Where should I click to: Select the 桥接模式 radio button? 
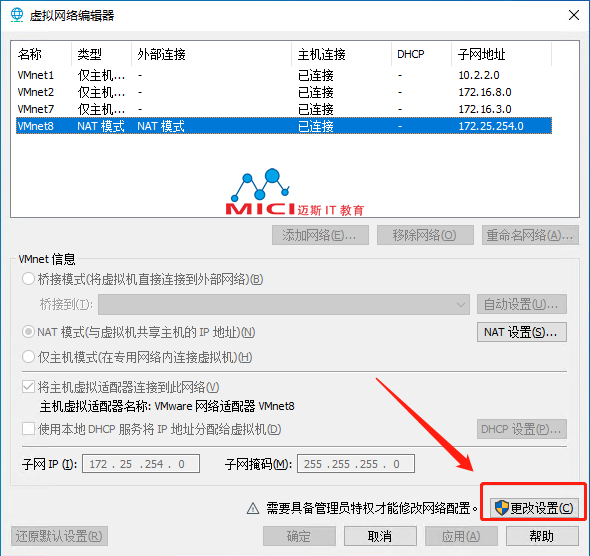[28, 279]
